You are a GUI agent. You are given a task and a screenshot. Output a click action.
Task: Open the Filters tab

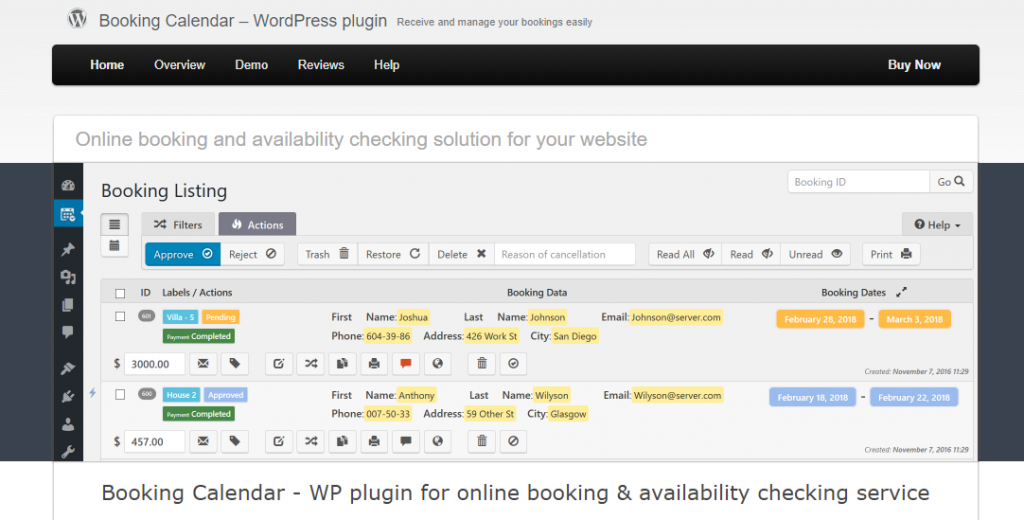point(178,224)
